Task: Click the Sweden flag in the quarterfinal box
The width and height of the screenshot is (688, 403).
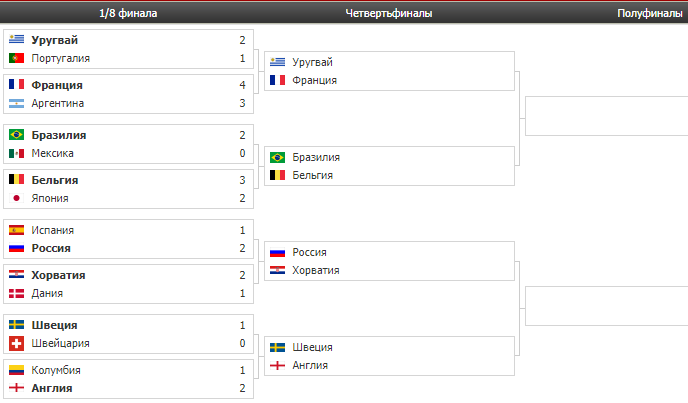Action: [277, 347]
